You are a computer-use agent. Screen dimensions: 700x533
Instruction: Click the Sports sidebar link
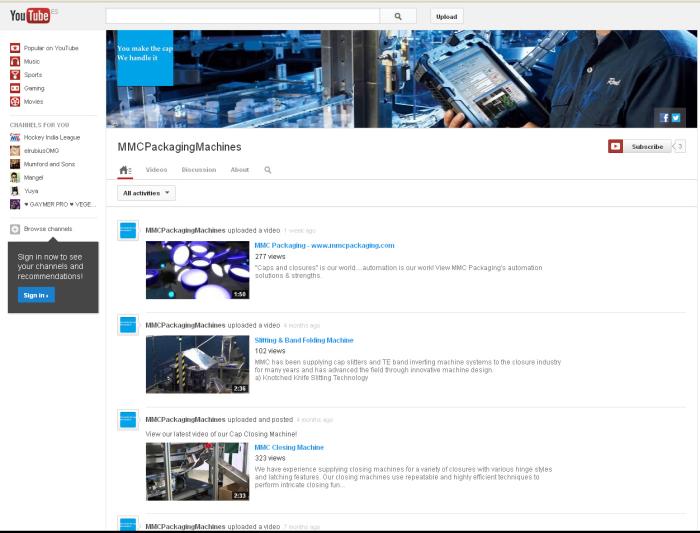[x=33, y=75]
